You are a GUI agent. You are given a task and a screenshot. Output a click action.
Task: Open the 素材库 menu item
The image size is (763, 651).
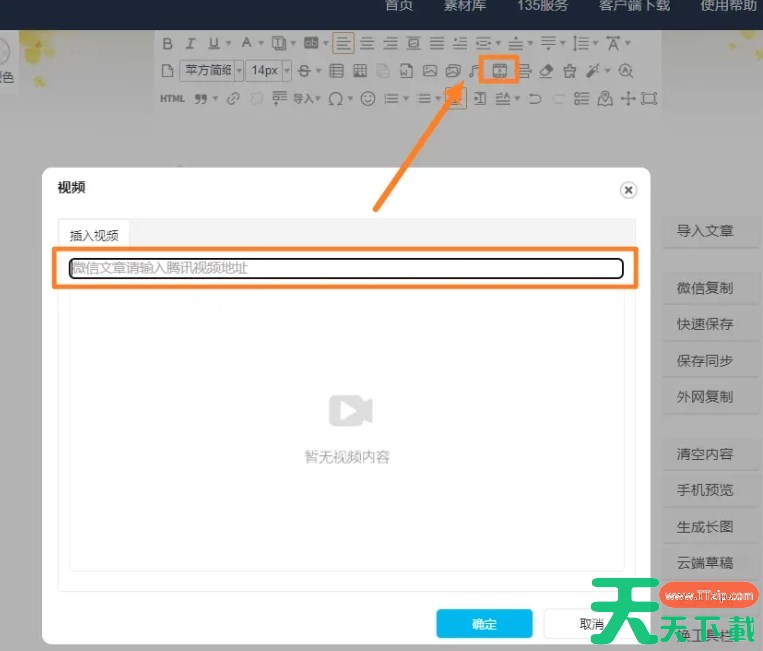click(464, 6)
